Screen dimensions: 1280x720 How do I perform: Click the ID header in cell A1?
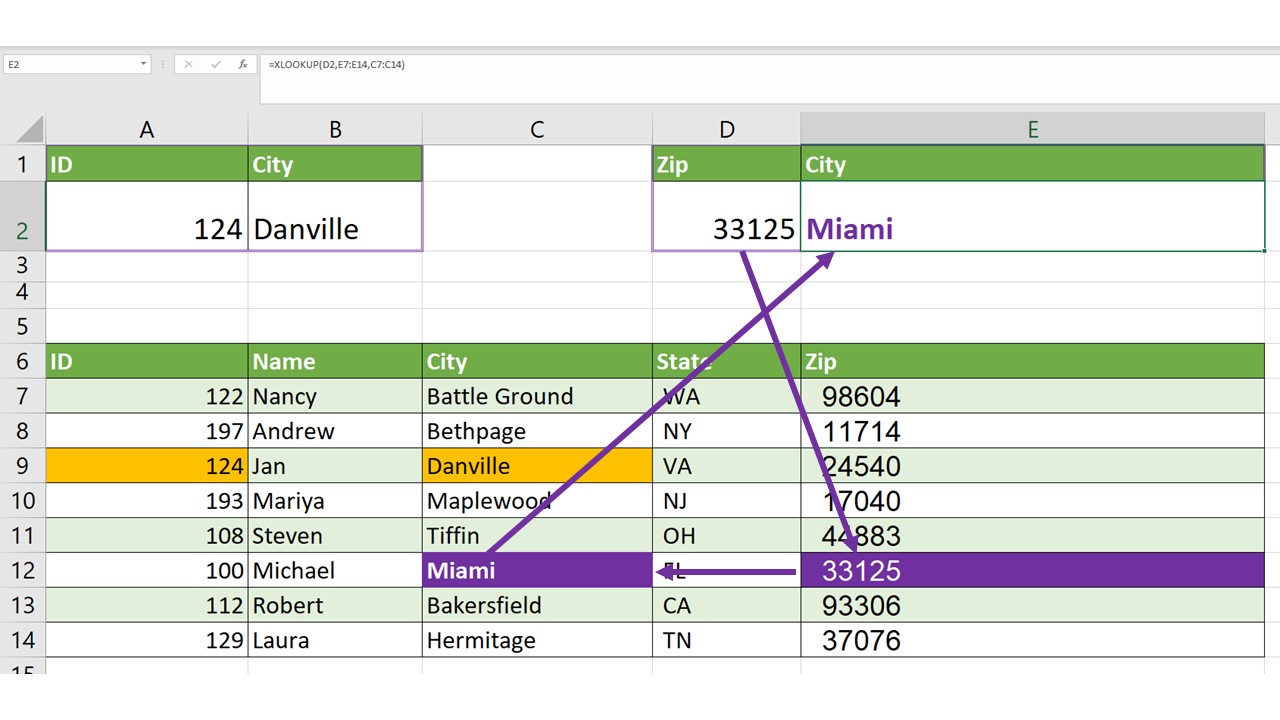pyautogui.click(x=147, y=164)
